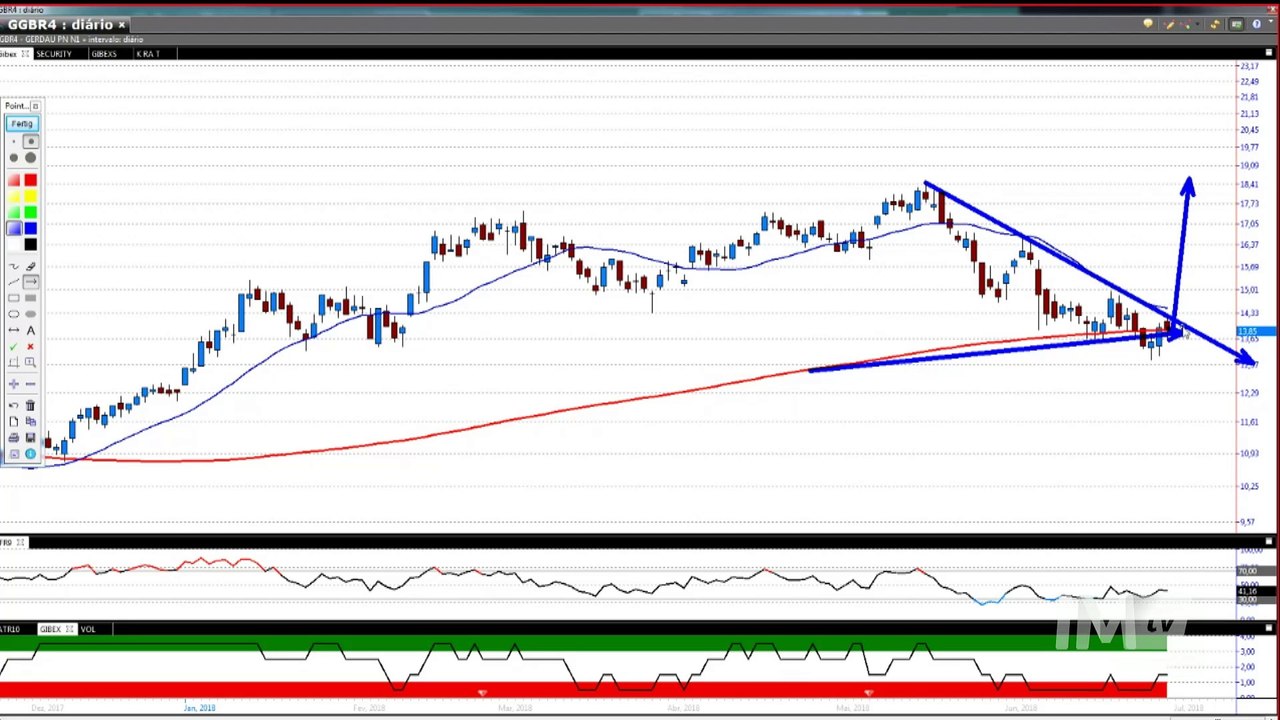1280x720 pixels.
Task: Click the copy icon in the palette
Action: pos(30,421)
